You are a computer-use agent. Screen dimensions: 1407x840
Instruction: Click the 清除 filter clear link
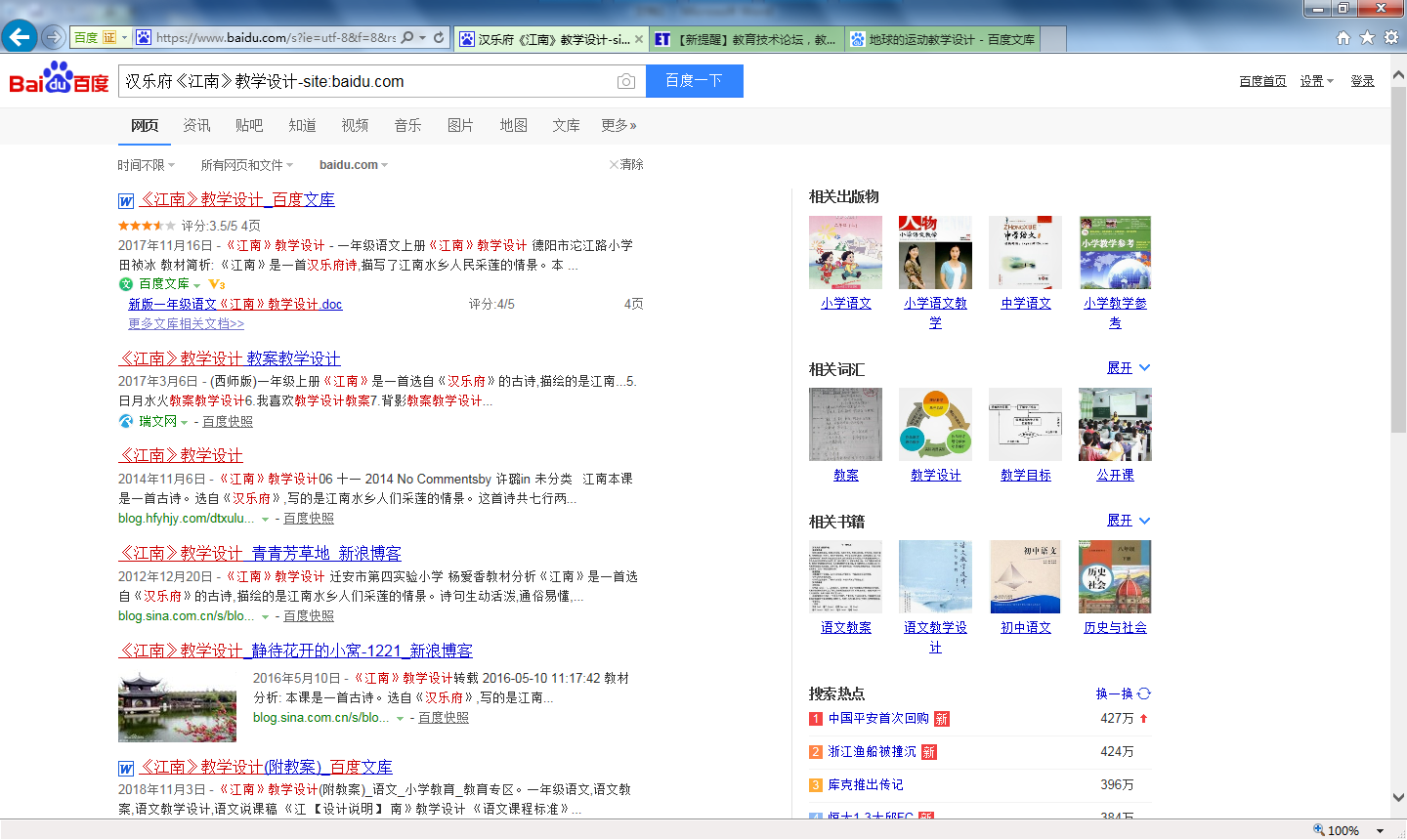pos(626,164)
